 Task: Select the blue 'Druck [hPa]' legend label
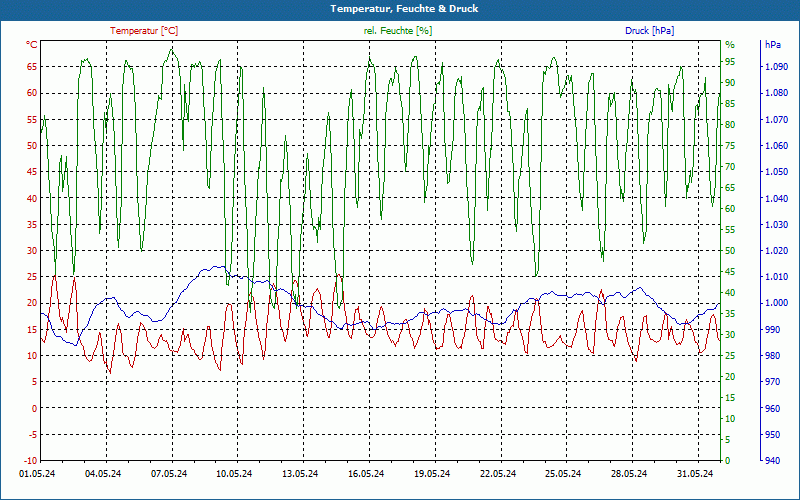649,31
